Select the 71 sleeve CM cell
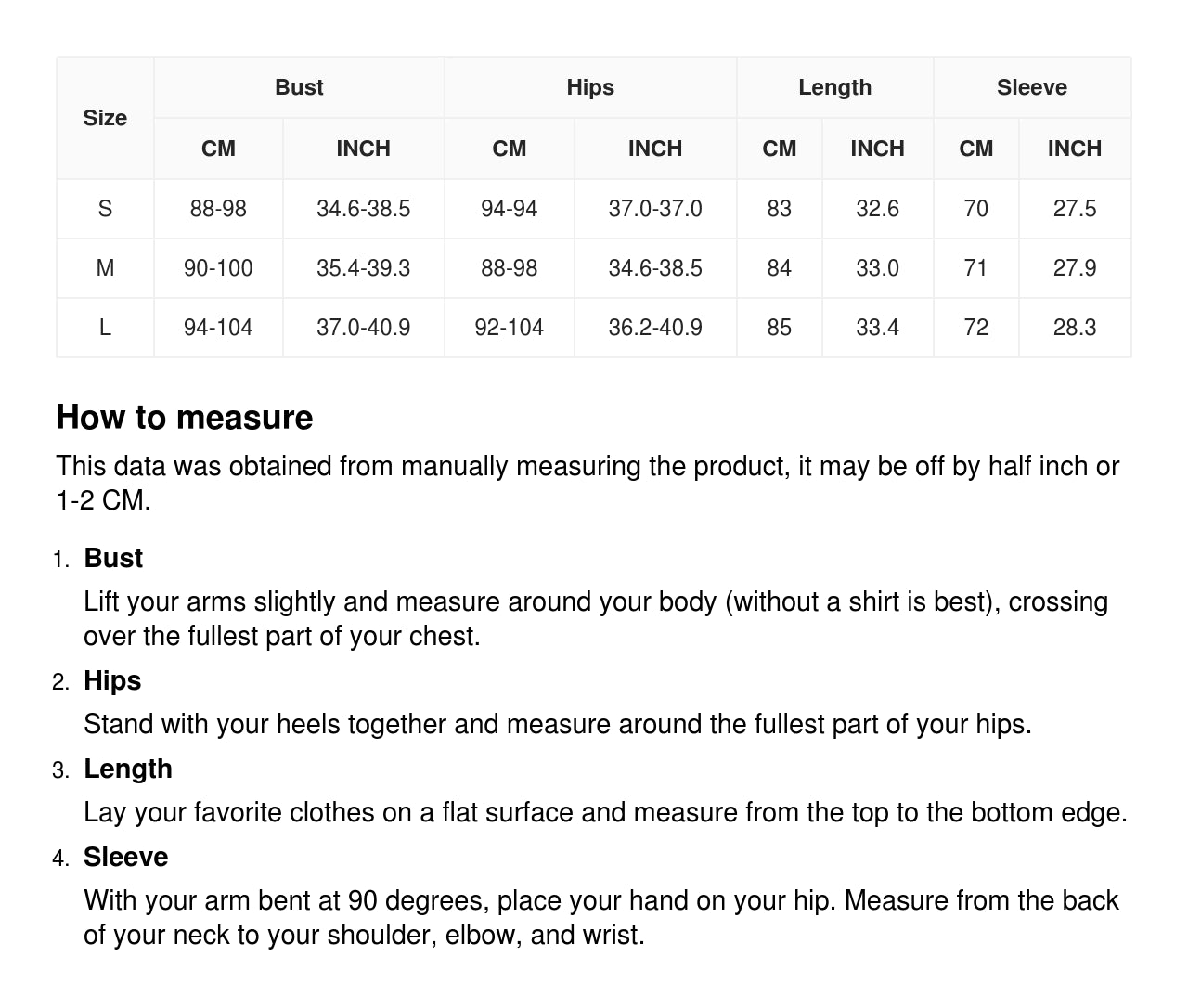The image size is (1188, 1008). [975, 268]
